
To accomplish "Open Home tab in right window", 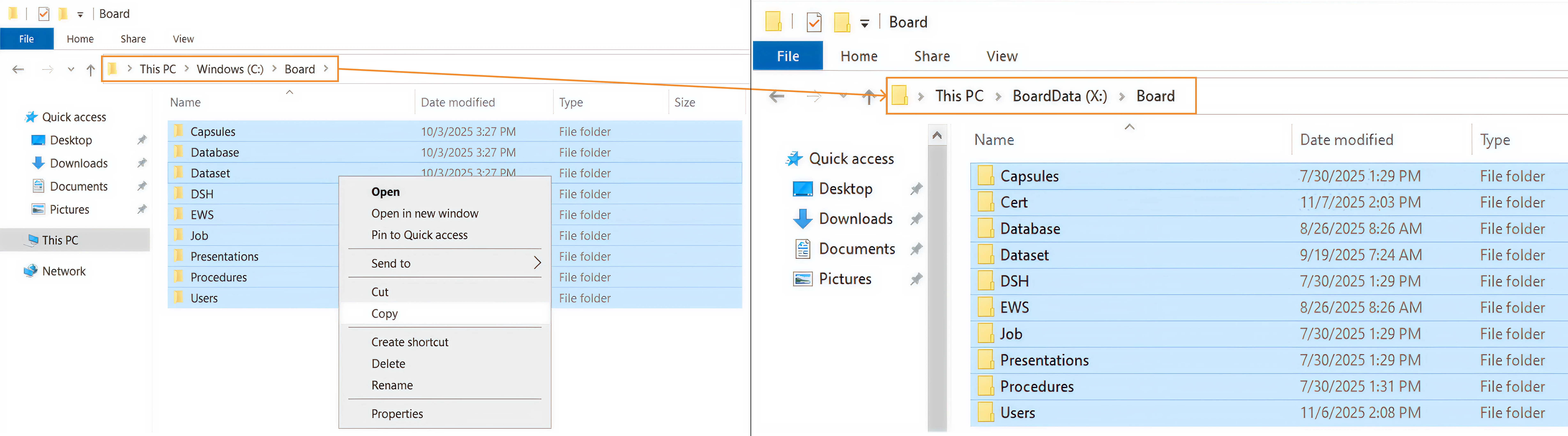I will click(x=859, y=56).
